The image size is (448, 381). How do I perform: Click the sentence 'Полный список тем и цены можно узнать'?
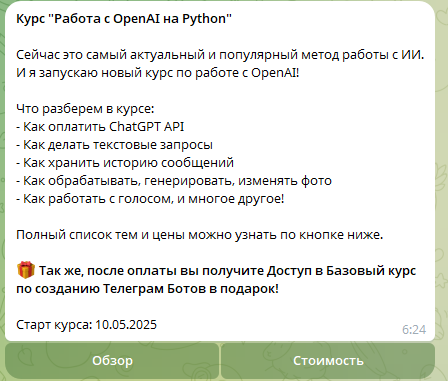click(147, 235)
